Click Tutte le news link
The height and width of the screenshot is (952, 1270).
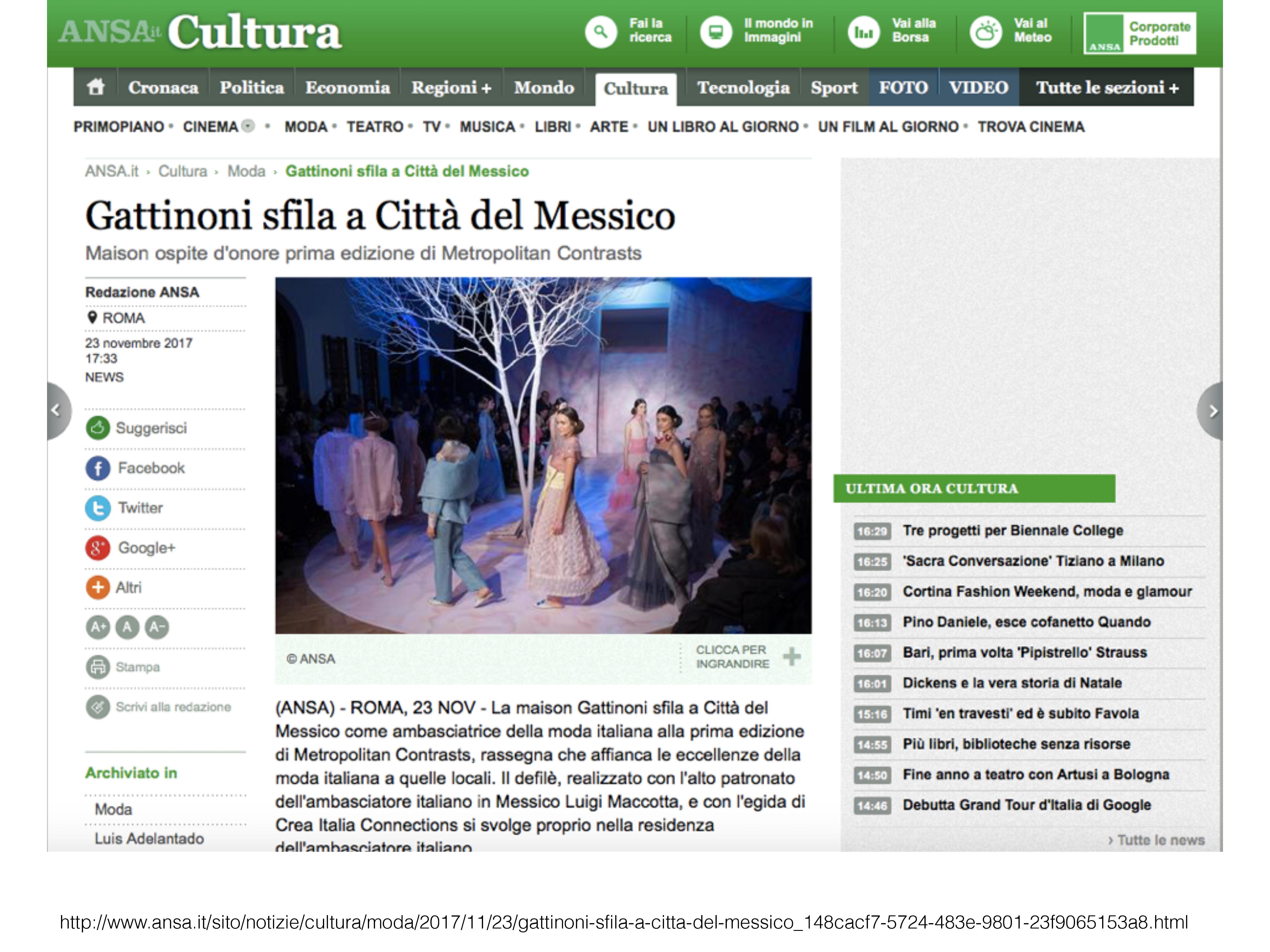click(x=1156, y=840)
